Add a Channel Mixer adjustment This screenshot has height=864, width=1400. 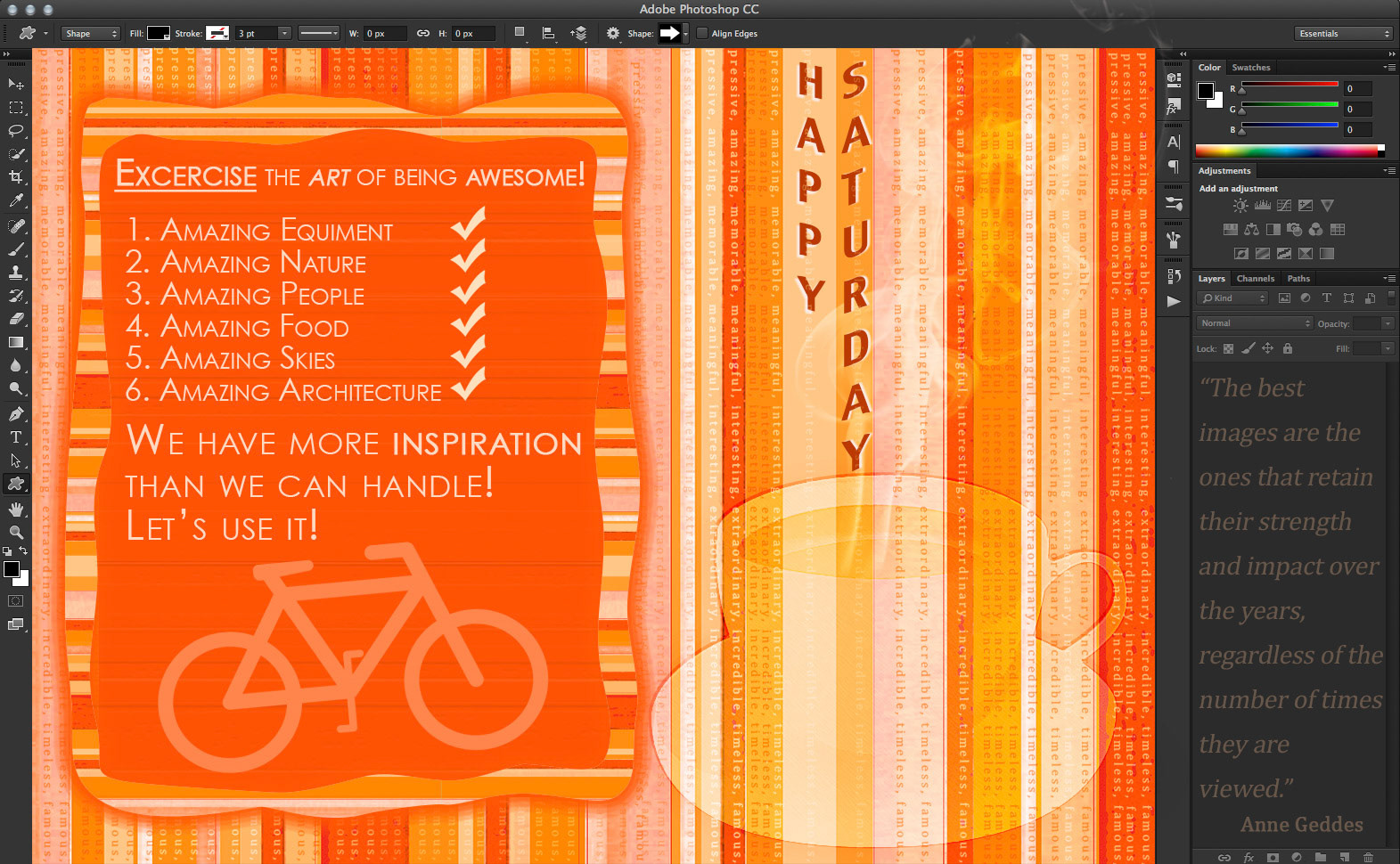tap(1316, 230)
